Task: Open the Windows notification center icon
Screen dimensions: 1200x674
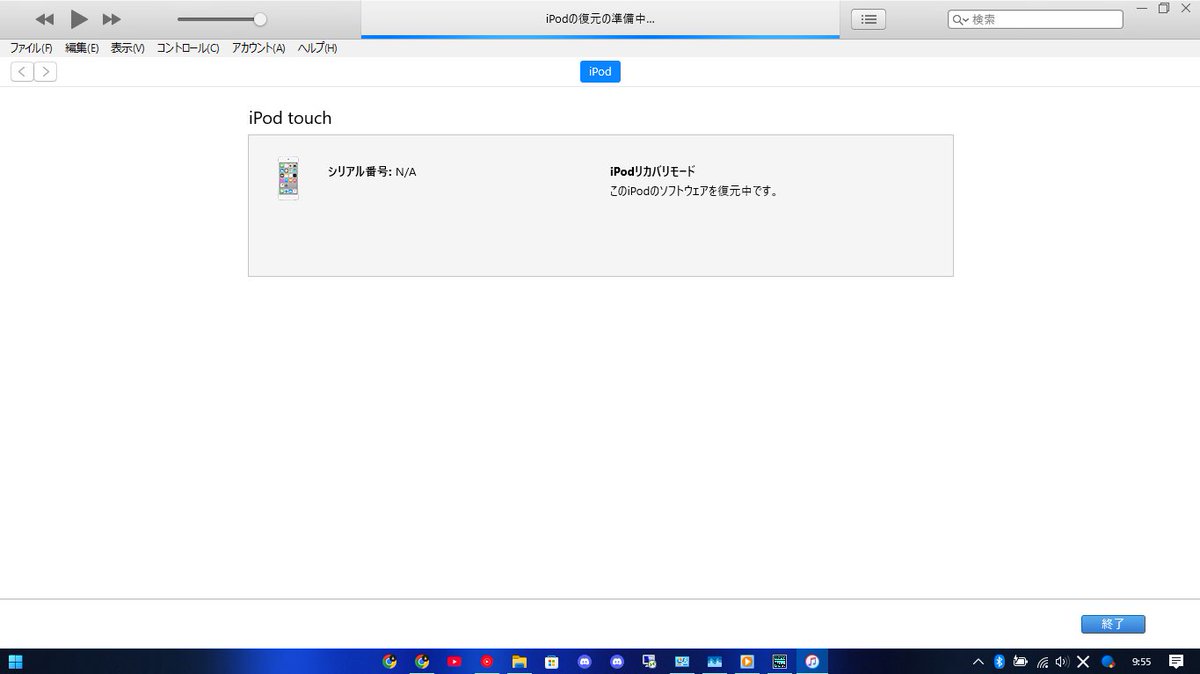Action: click(1176, 661)
